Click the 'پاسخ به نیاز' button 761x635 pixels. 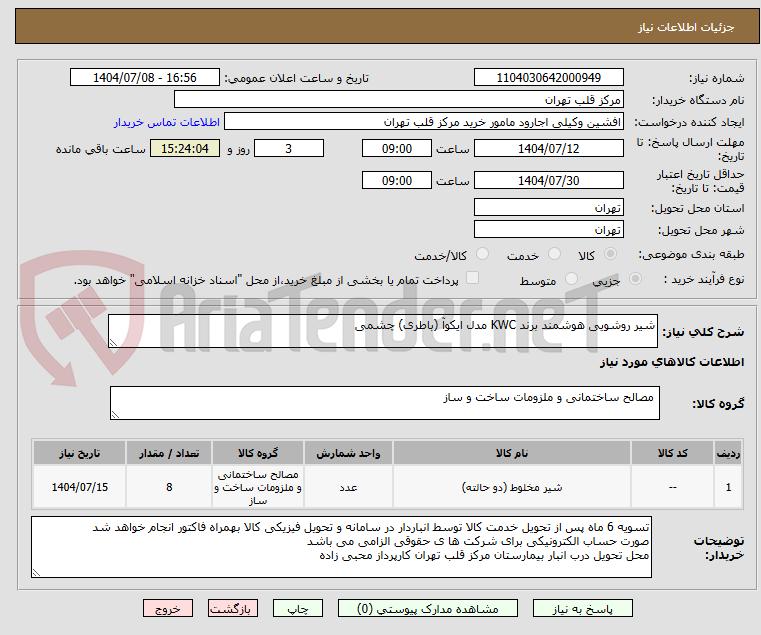click(x=582, y=608)
